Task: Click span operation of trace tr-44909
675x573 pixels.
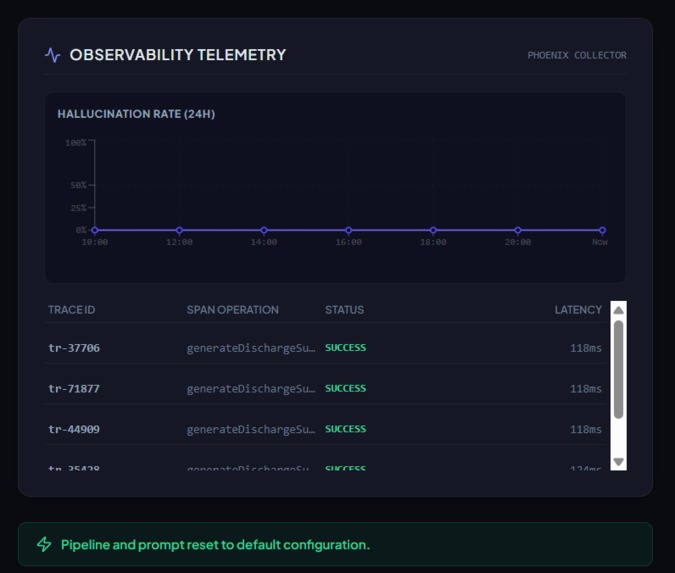Action: point(251,429)
